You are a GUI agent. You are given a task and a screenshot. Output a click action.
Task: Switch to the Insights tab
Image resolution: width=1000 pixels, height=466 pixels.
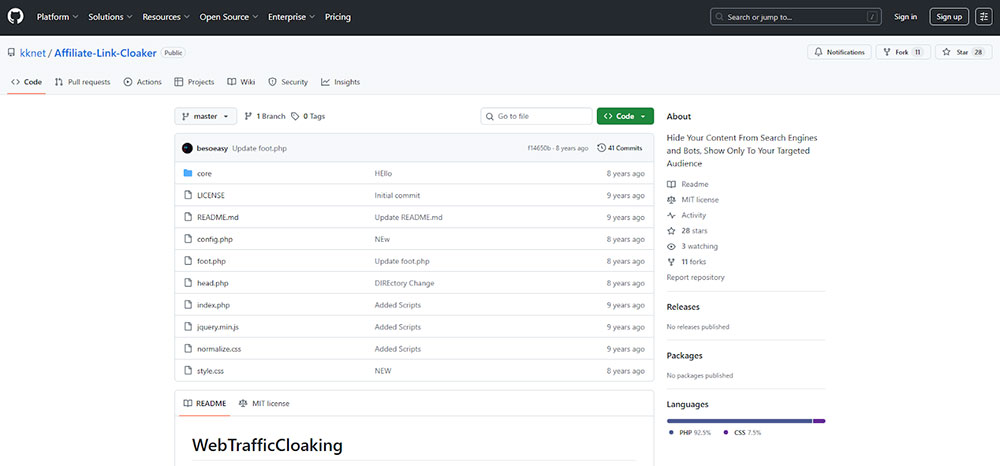[x=341, y=82]
